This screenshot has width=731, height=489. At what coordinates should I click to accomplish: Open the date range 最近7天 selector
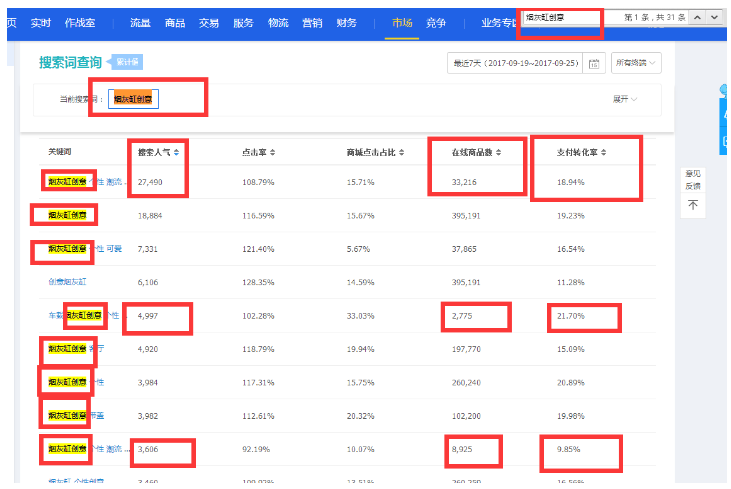(x=515, y=63)
